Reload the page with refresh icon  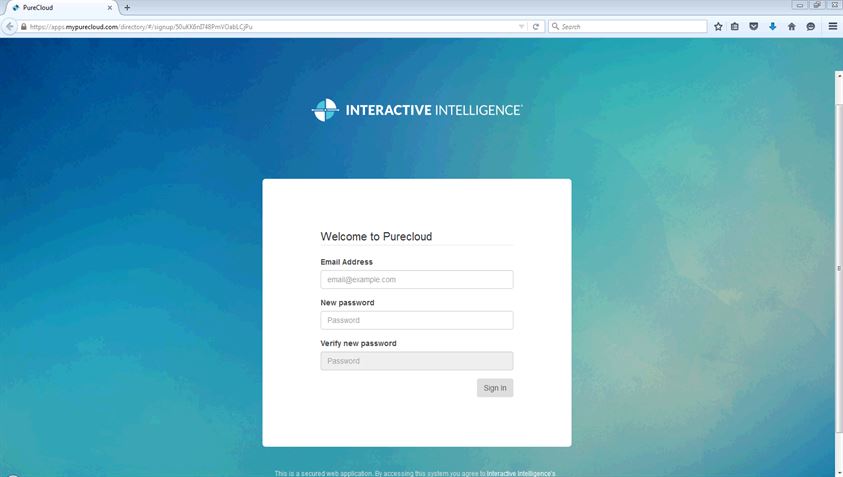536,27
